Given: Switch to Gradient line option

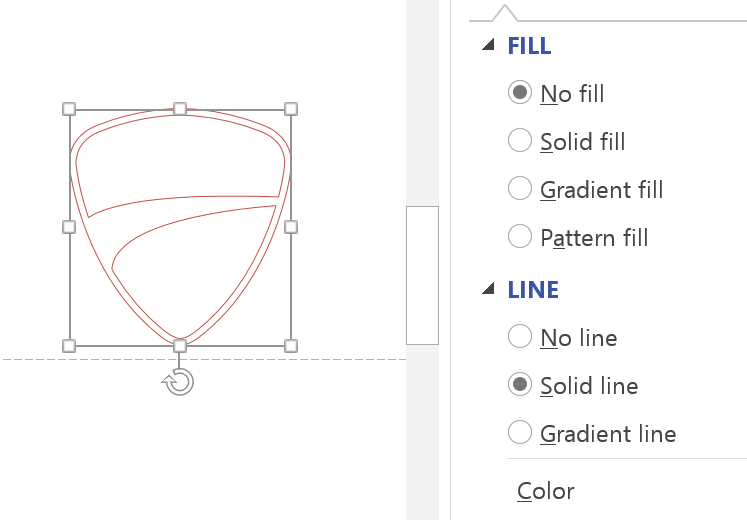Looking at the screenshot, I should pyautogui.click(x=520, y=433).
